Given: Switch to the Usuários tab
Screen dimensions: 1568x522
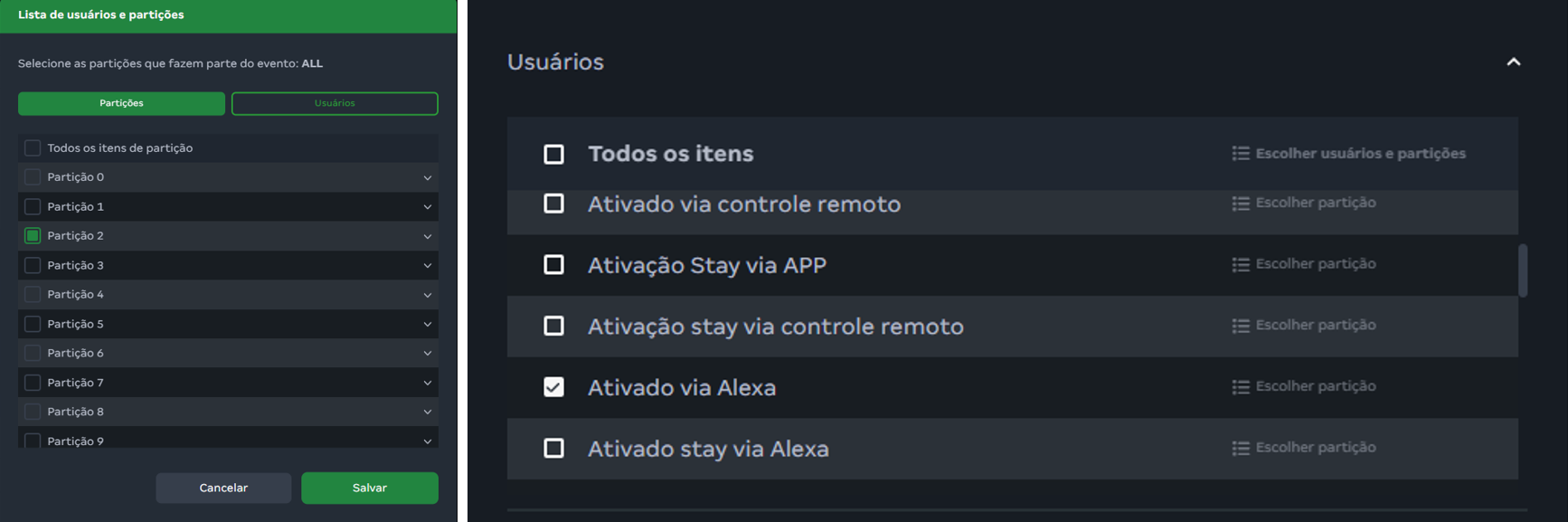Looking at the screenshot, I should (335, 103).
